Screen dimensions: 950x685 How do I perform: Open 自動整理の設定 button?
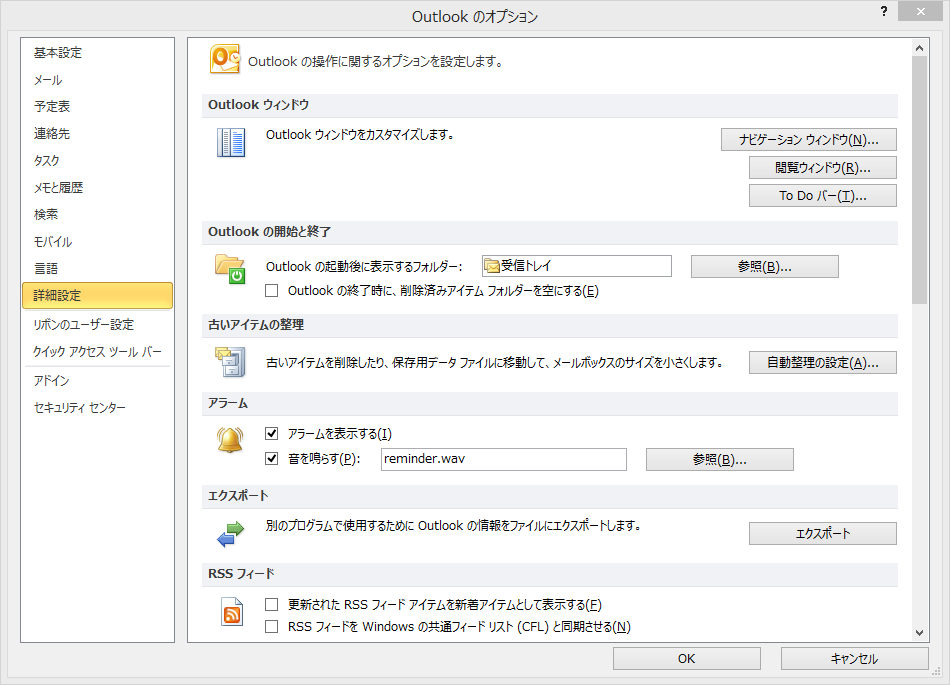coord(822,363)
